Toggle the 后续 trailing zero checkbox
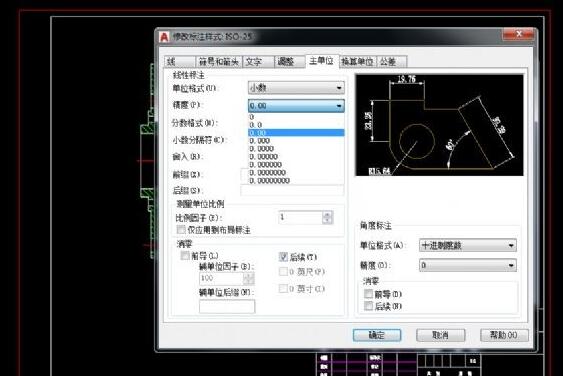 tap(283, 257)
